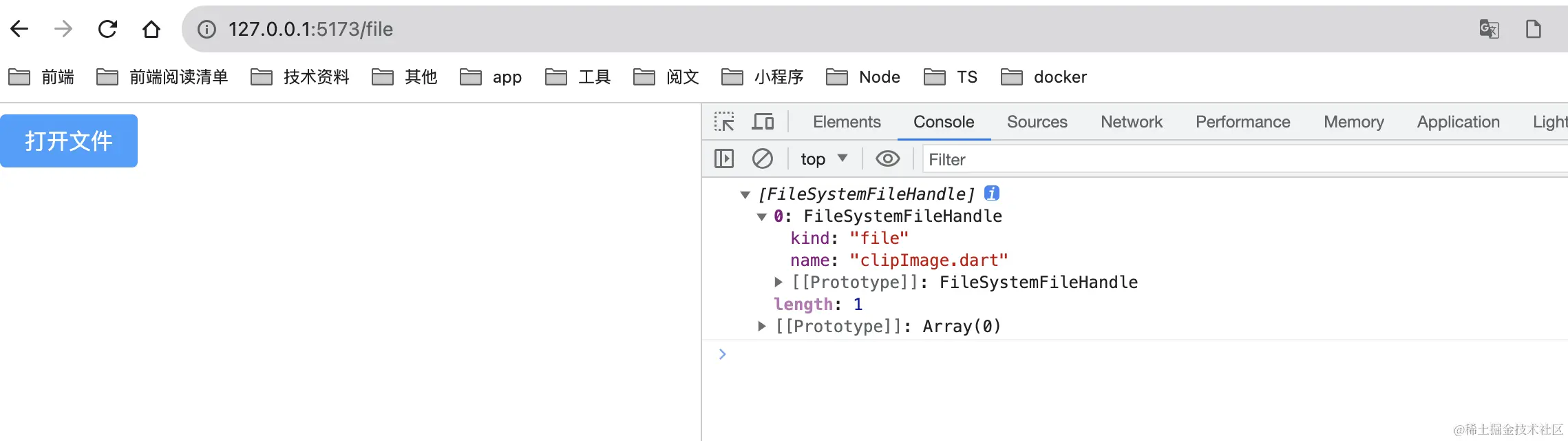Screen dimensions: 1568x441
Task: Open the 工具 bookmark folder
Action: 578,76
